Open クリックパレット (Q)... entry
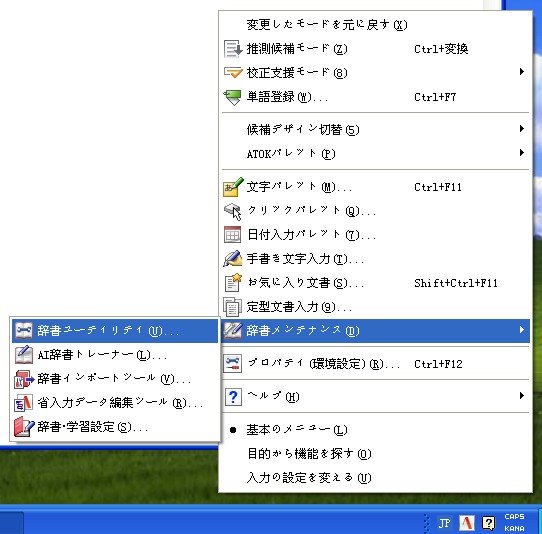The width and height of the screenshot is (542, 534). click(375, 211)
